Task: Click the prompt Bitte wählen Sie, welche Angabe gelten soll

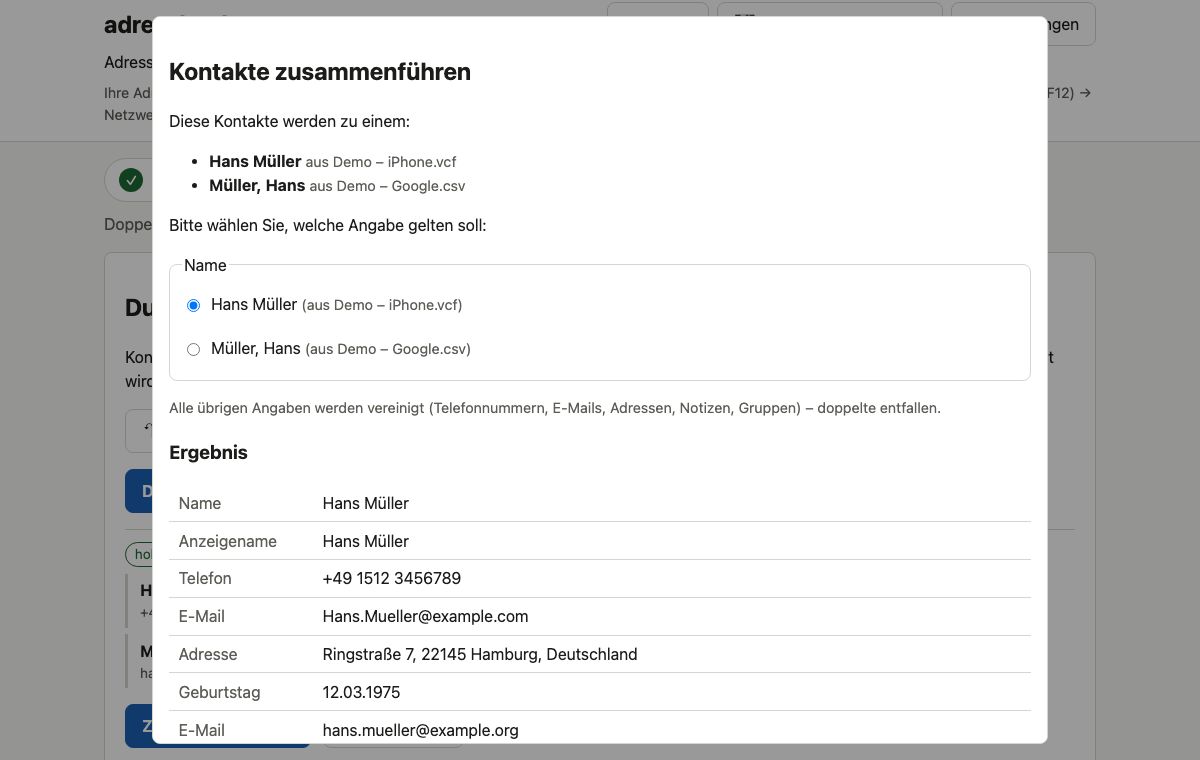Action: point(328,226)
